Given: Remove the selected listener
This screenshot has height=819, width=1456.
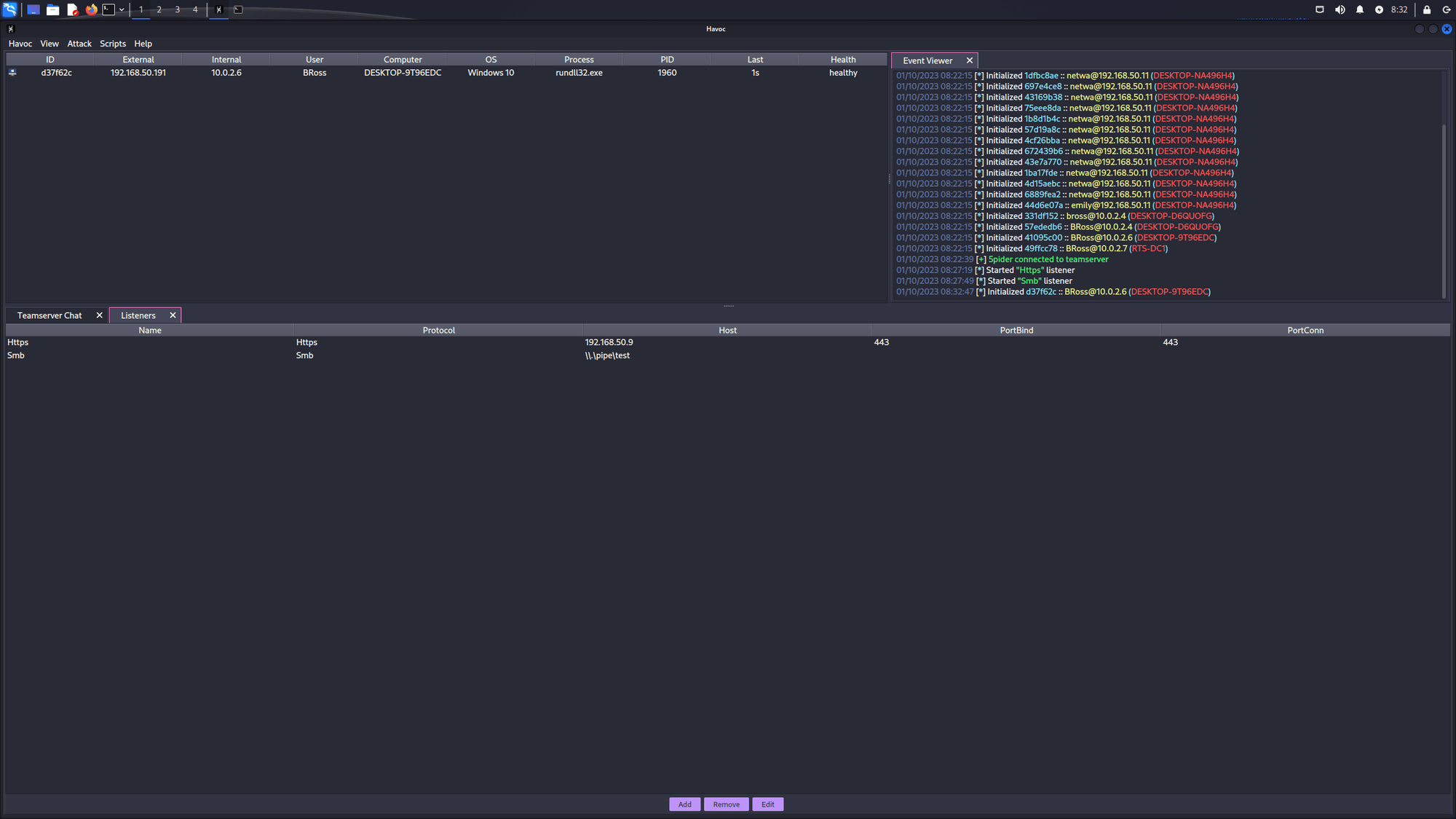Looking at the screenshot, I should 726,804.
